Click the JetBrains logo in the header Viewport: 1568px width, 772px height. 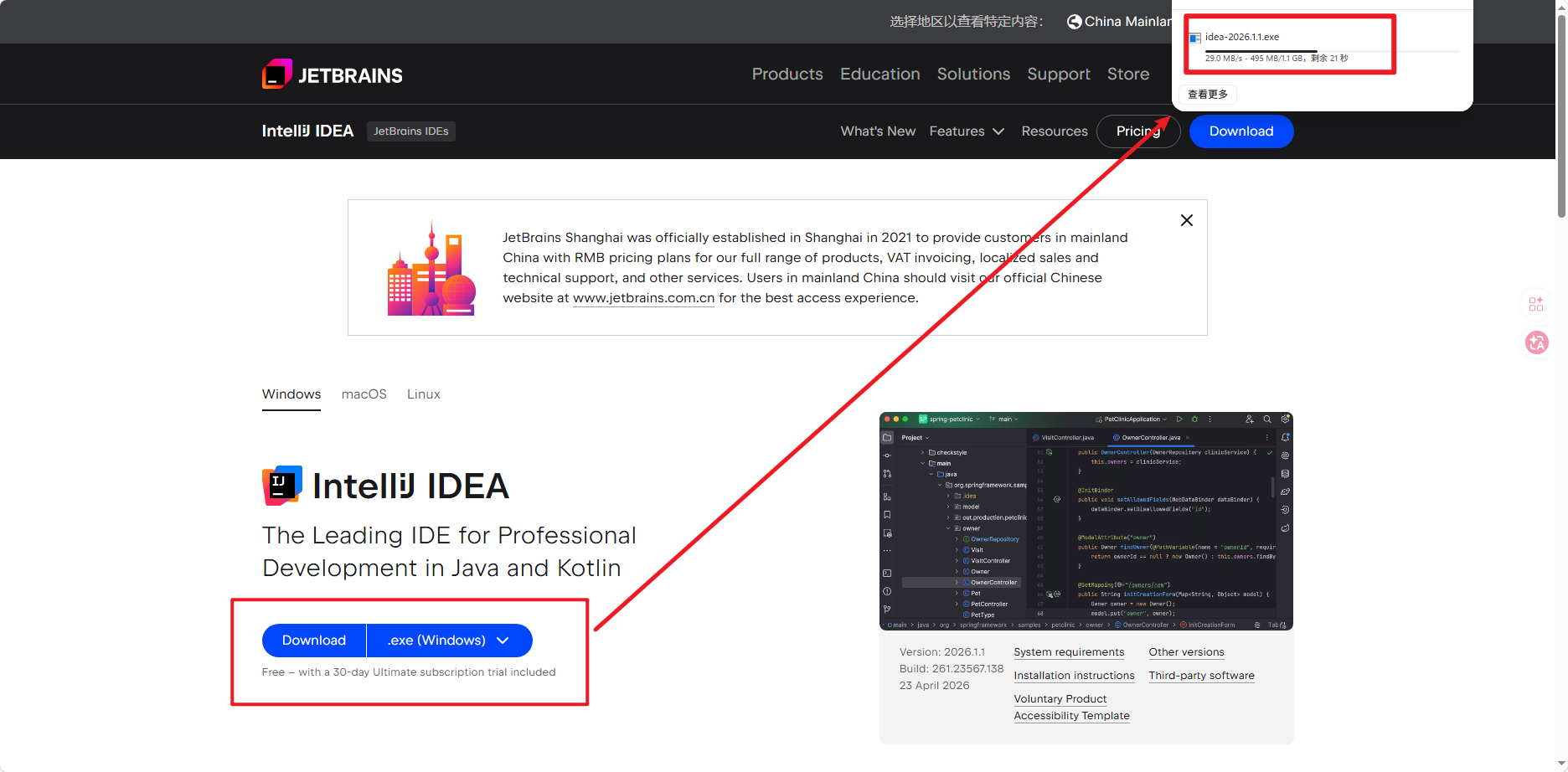(x=333, y=75)
